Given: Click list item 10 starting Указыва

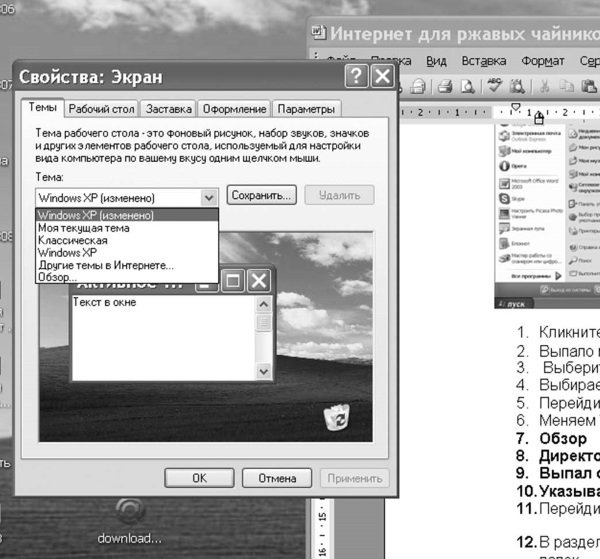Looking at the screenshot, I should click(x=558, y=491).
